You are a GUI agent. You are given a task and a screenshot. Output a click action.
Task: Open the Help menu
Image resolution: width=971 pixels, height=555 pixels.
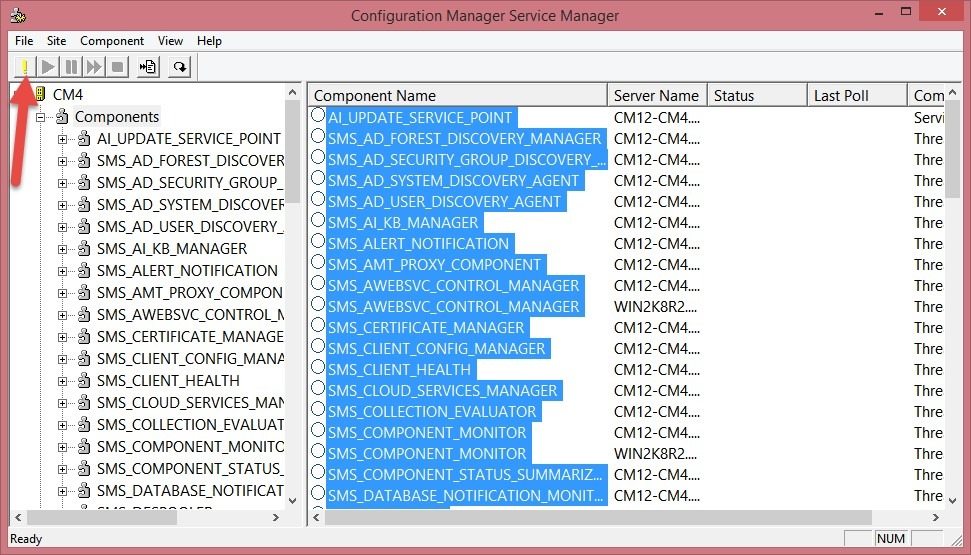pos(209,41)
